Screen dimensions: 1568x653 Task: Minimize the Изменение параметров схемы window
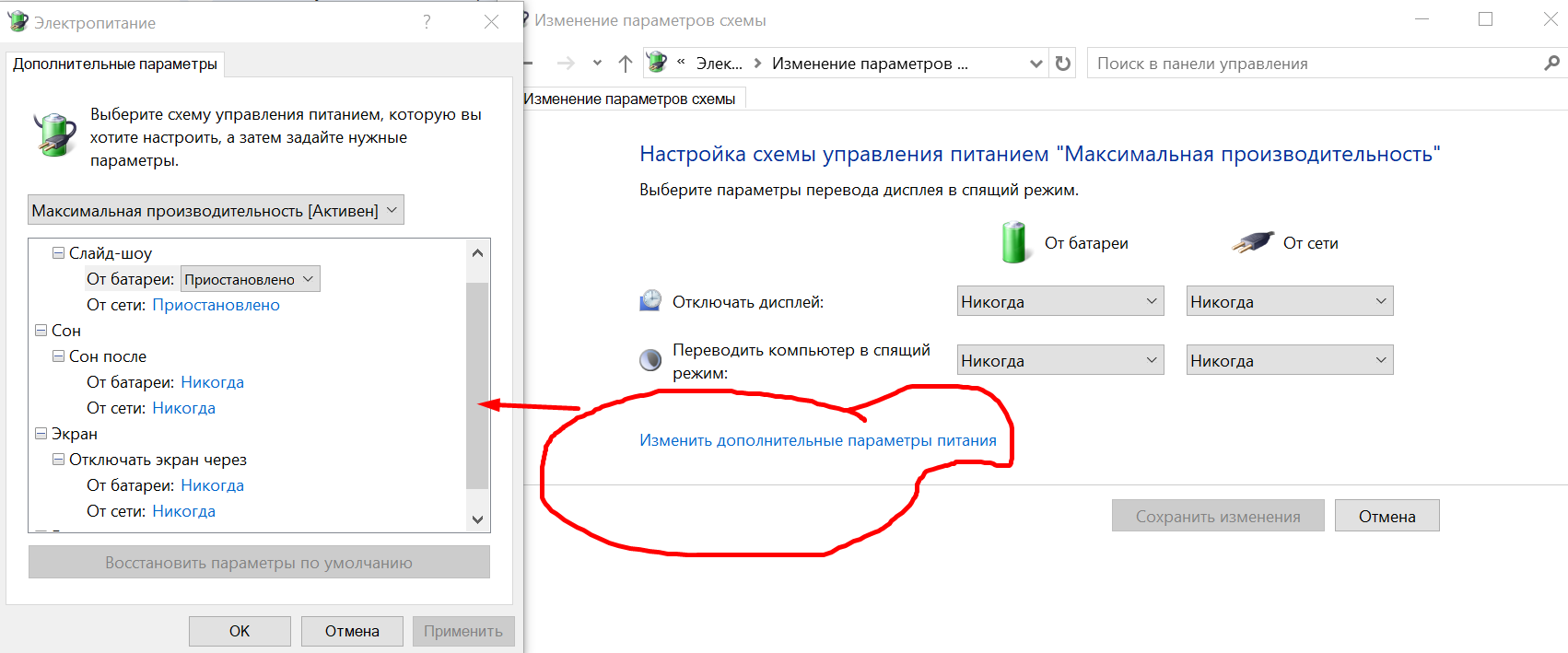(x=1422, y=19)
